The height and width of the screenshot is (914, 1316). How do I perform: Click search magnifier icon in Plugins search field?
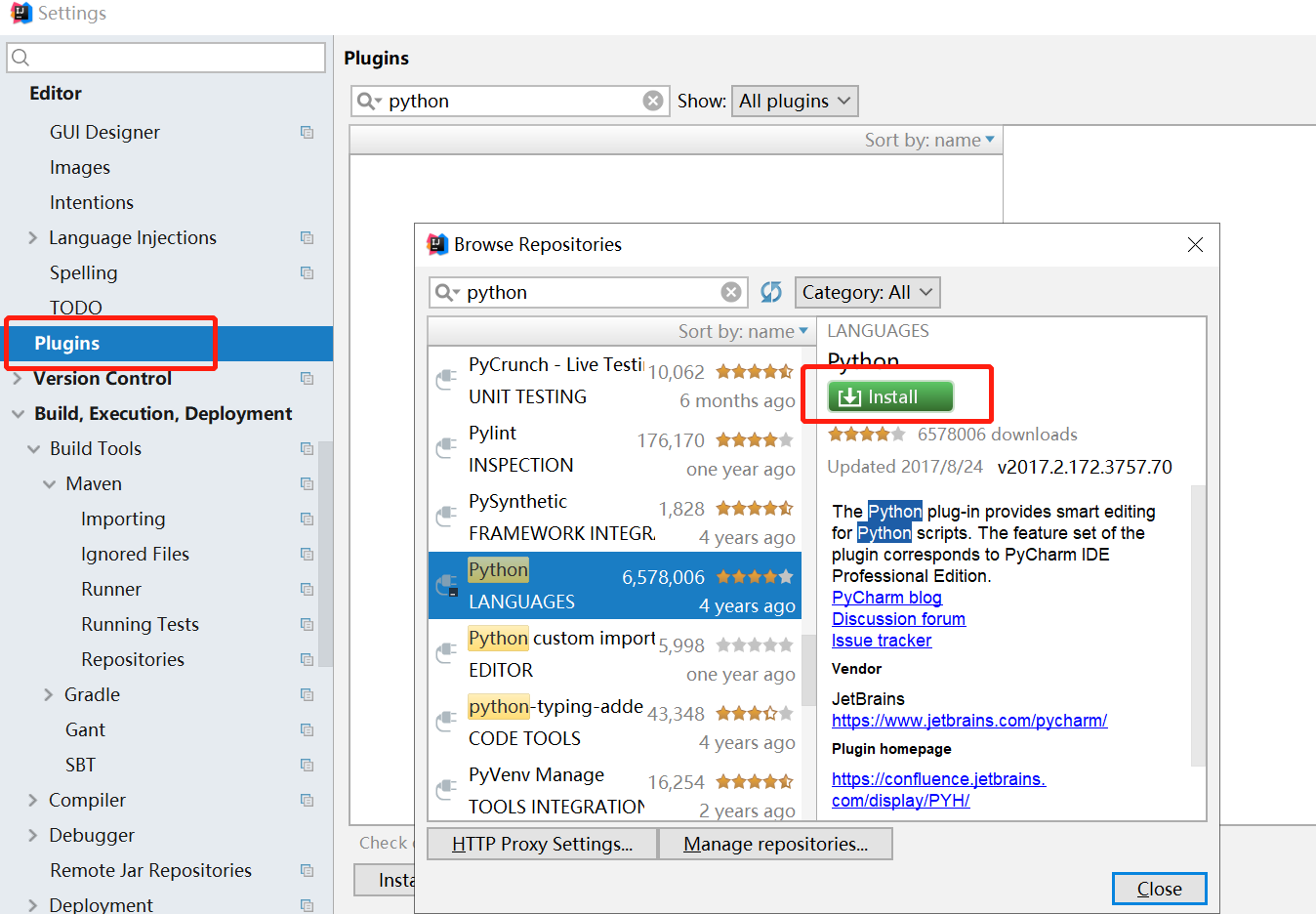(369, 101)
